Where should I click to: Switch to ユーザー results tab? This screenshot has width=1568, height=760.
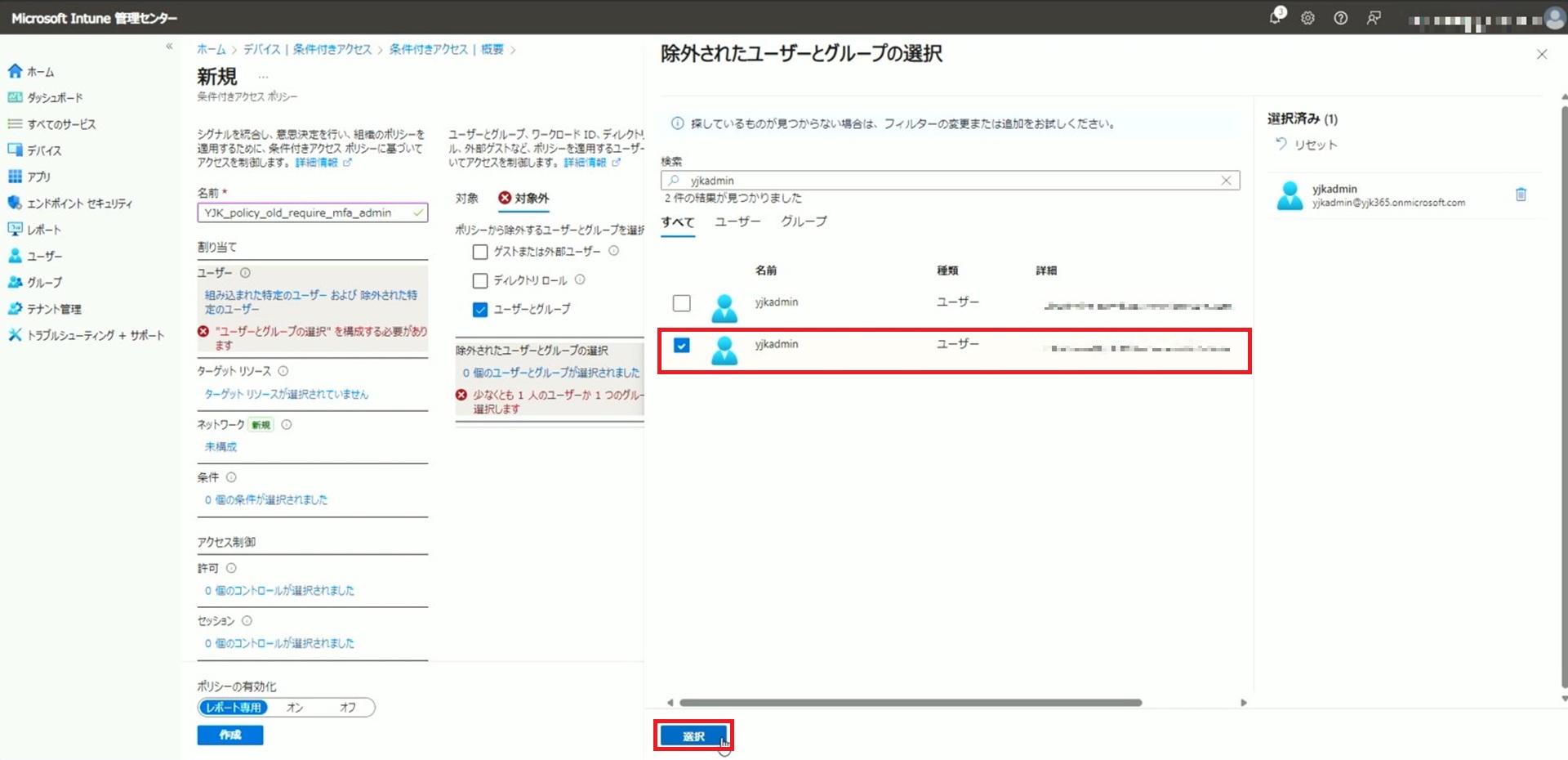click(x=737, y=221)
